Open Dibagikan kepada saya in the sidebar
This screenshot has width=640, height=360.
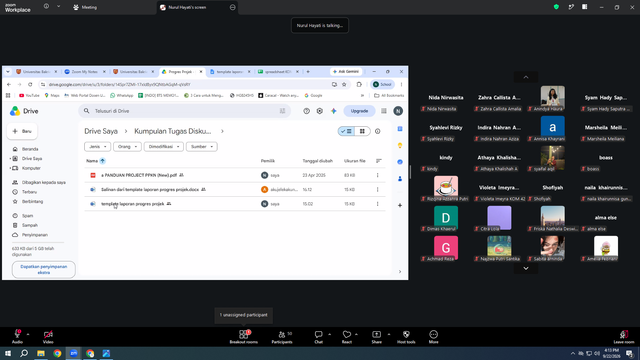click(44, 182)
